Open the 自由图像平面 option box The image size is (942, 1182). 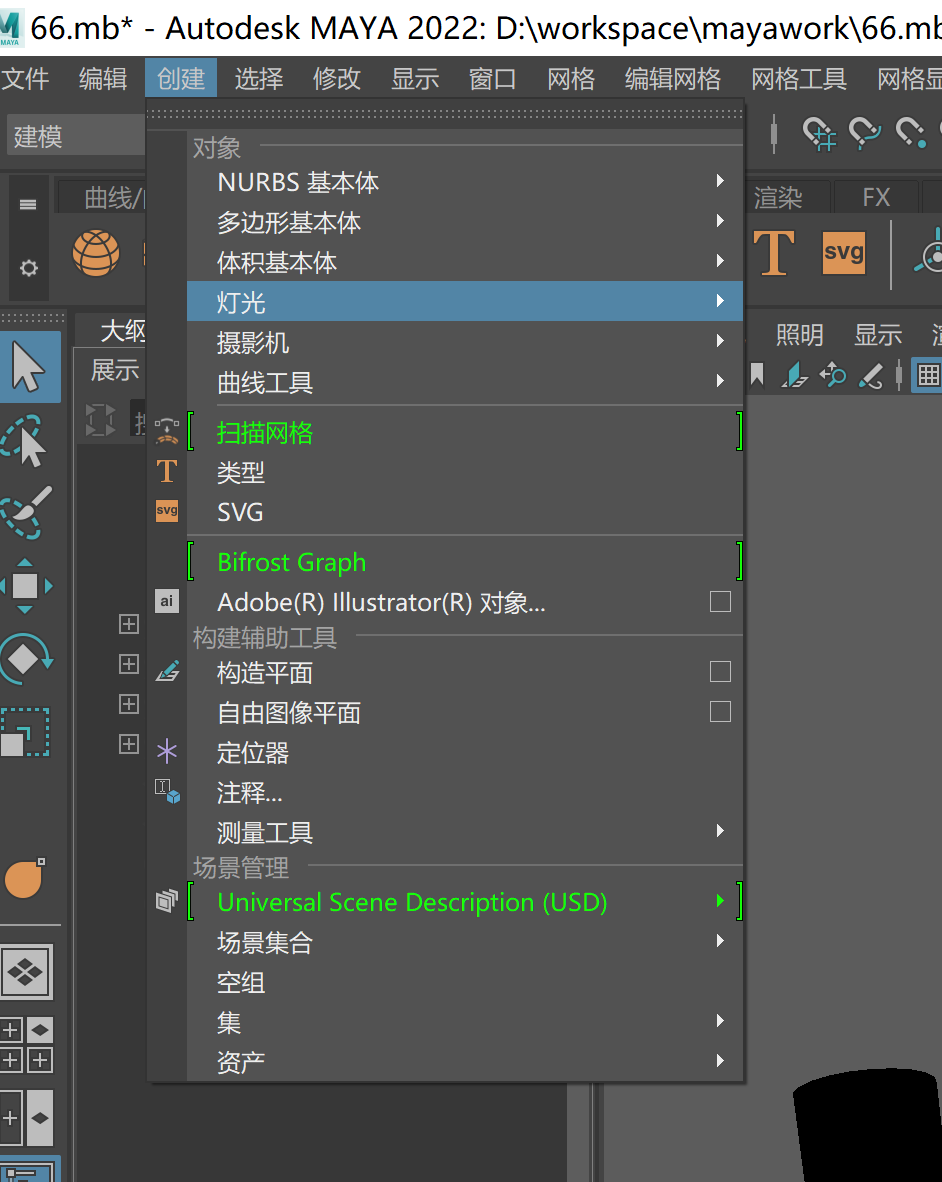tap(720, 712)
